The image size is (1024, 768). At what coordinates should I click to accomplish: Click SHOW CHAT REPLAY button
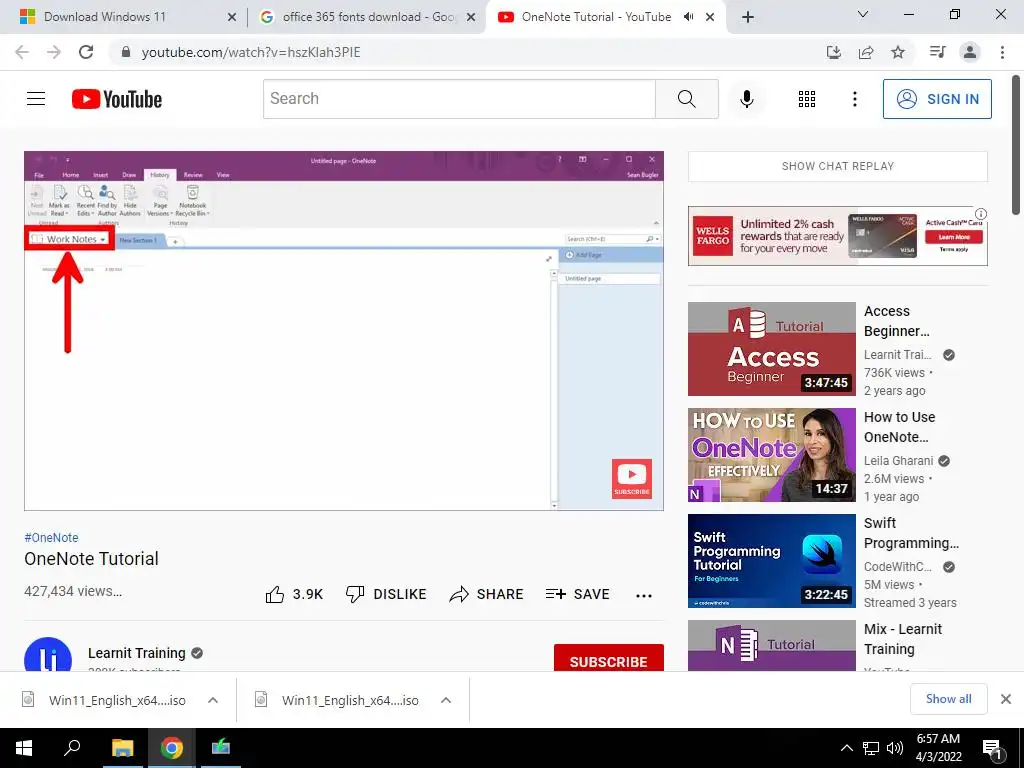coord(837,166)
